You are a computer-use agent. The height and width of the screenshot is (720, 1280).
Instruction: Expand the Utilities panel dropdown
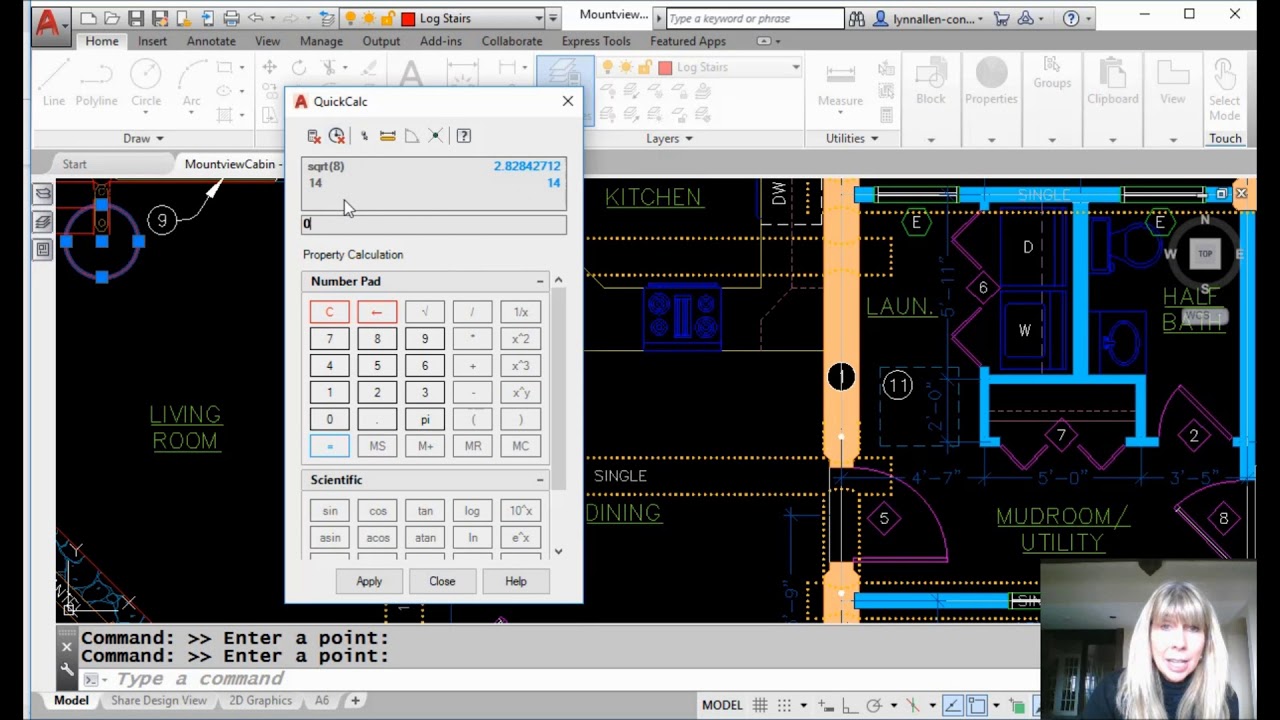tap(852, 139)
